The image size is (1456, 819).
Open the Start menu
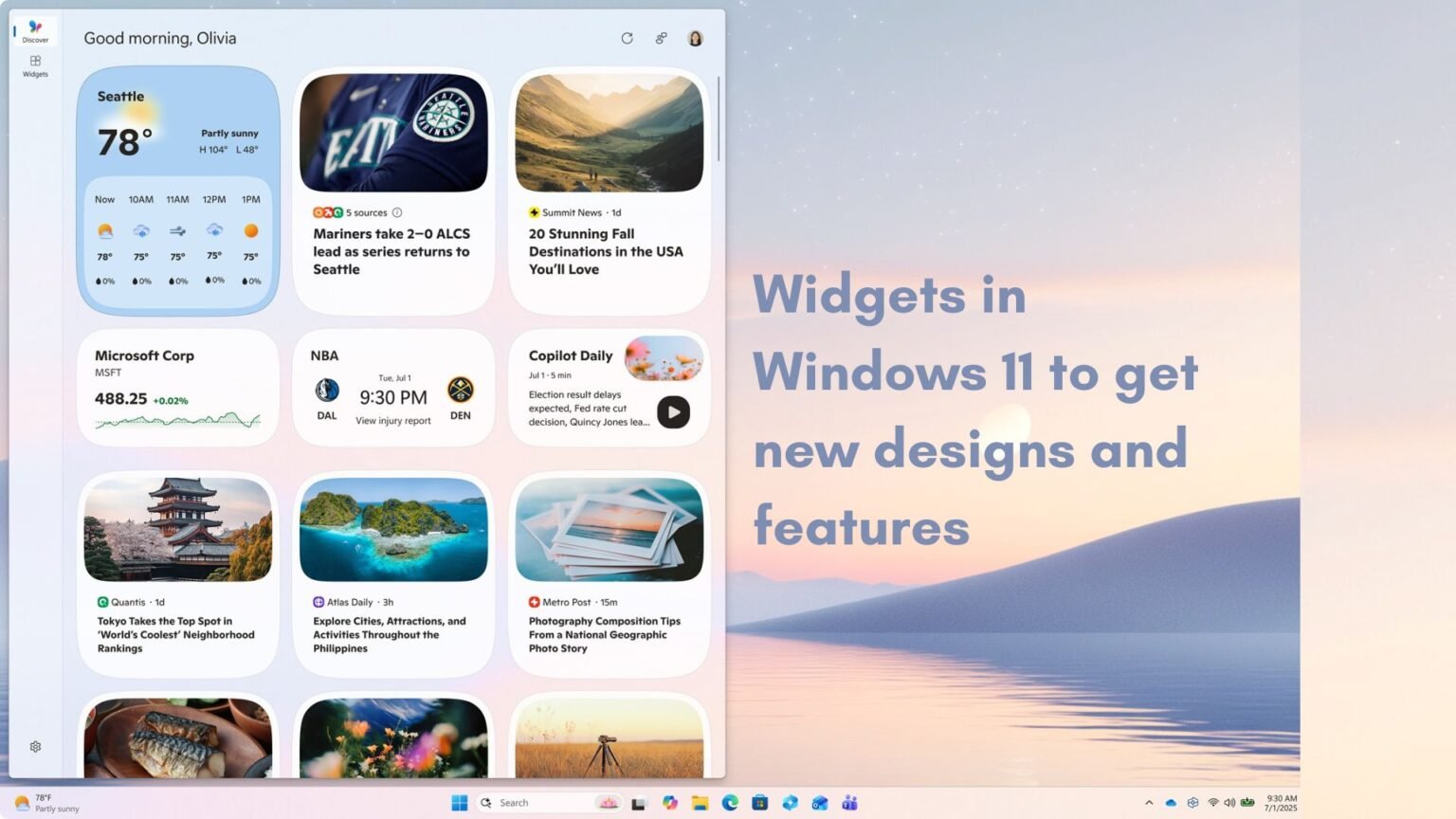459,803
